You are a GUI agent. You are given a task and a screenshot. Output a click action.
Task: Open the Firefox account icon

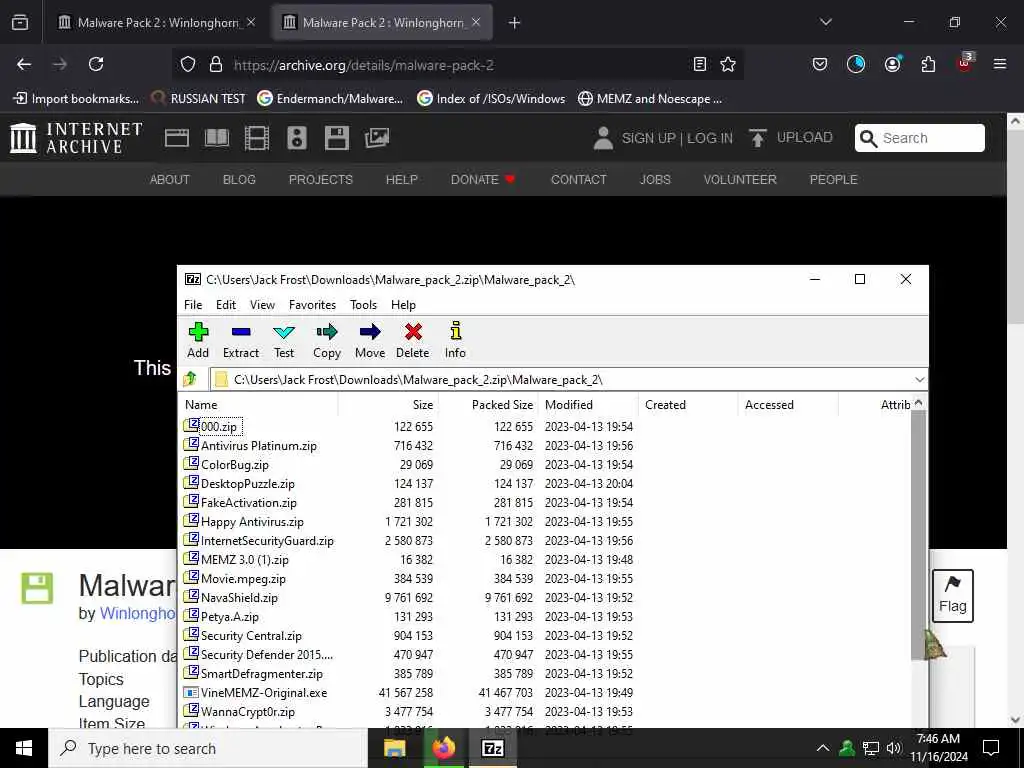click(892, 64)
